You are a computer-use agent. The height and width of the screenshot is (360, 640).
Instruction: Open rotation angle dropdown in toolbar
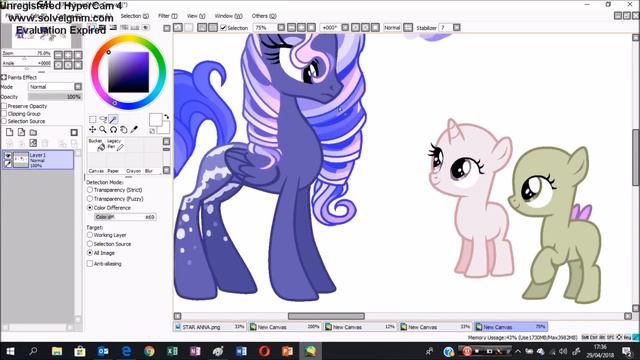pos(345,27)
